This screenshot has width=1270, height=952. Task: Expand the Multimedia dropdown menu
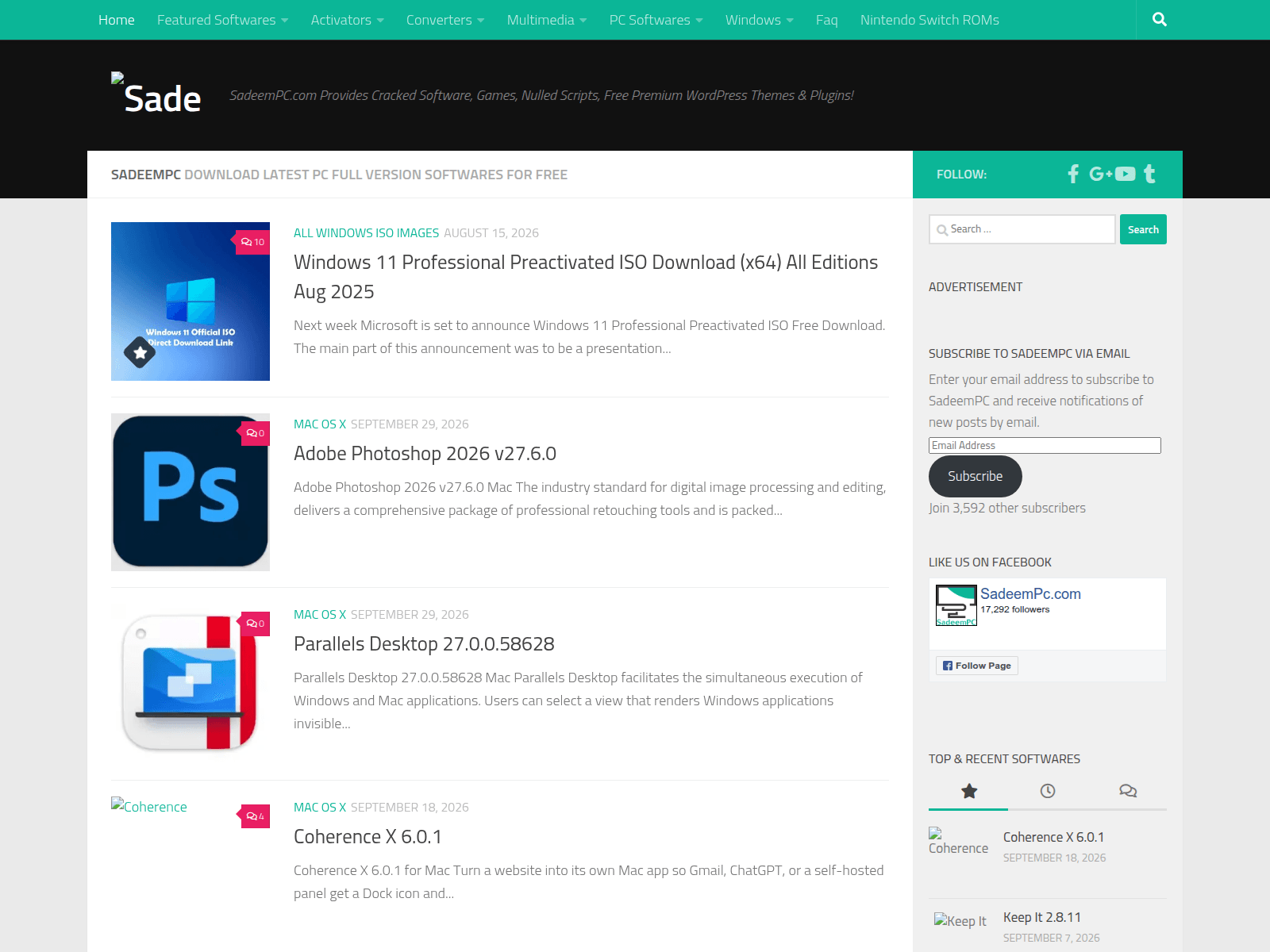pos(547,20)
